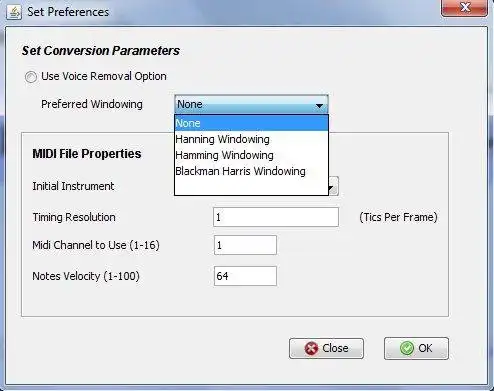Collapse the Preferred Windowing dropdown arrow

point(319,105)
